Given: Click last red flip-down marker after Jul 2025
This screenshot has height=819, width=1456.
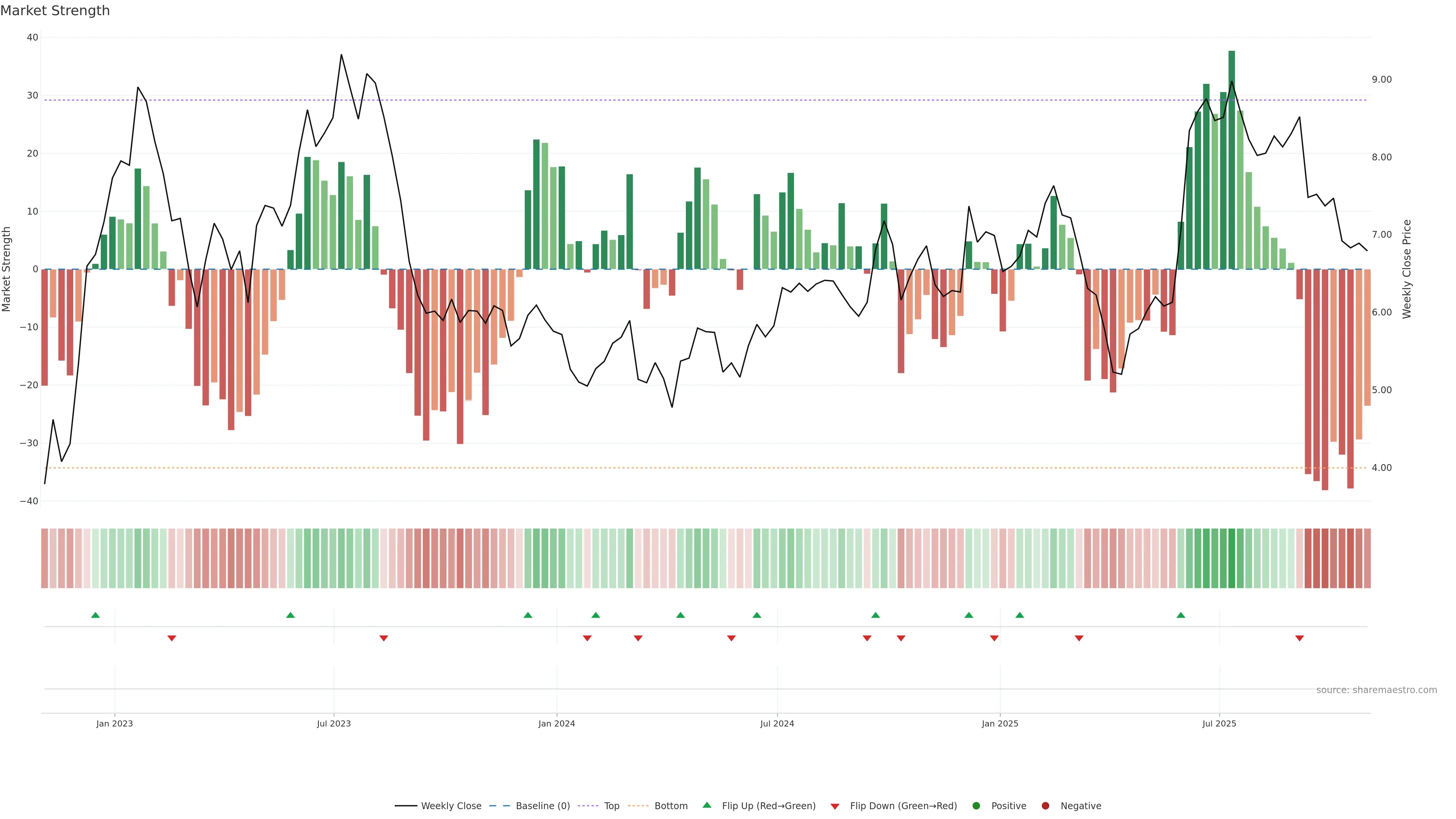Looking at the screenshot, I should tap(1299, 638).
